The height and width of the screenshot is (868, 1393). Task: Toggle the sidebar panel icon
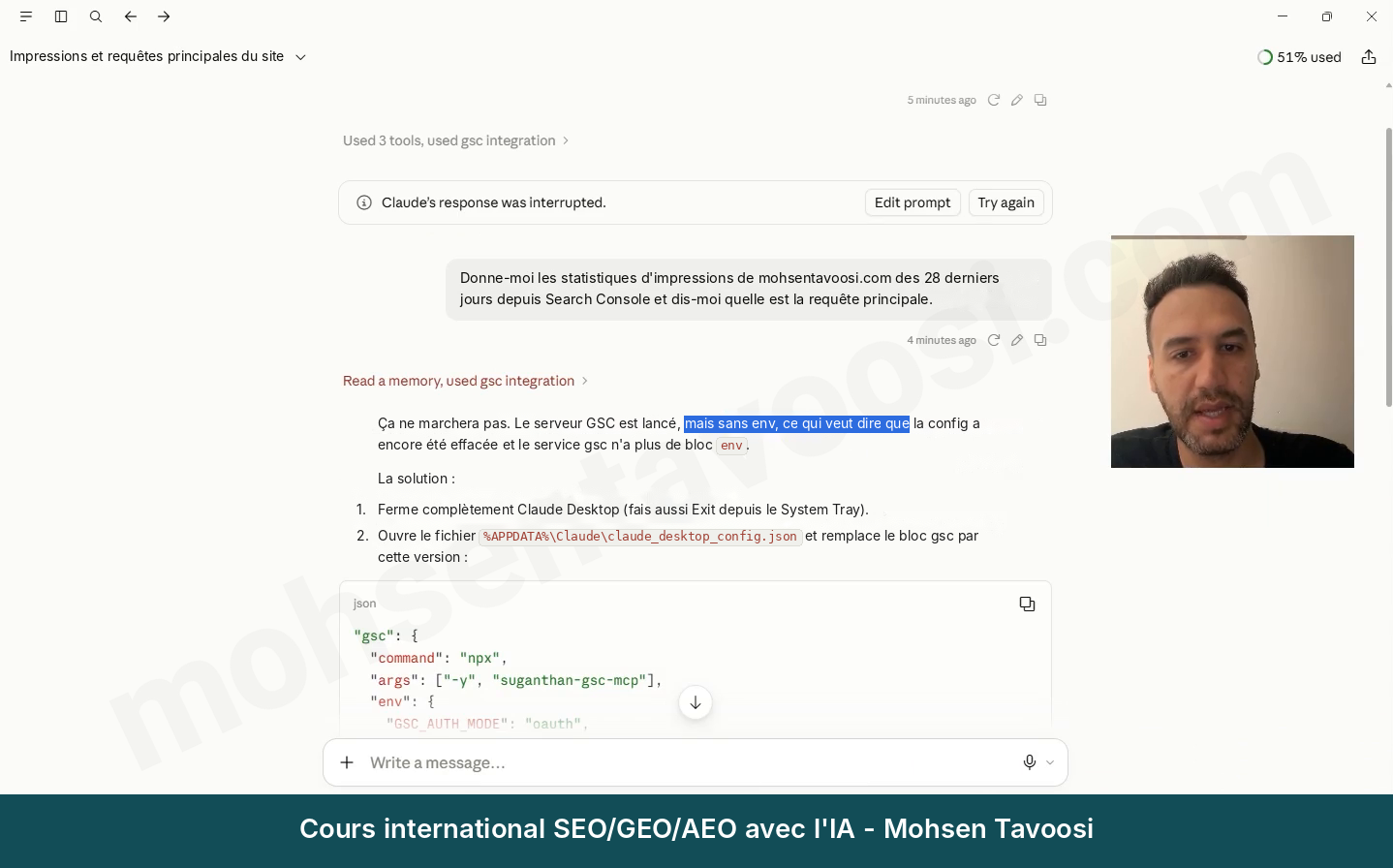(x=61, y=16)
